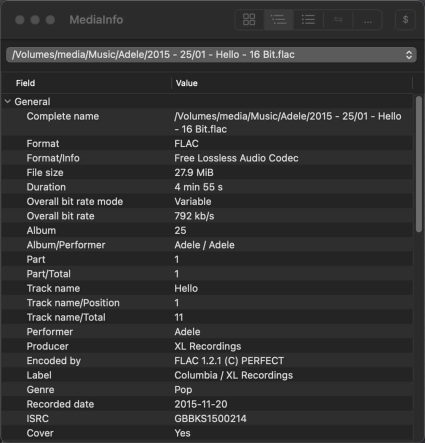Click 'FLAC 1.2.1 (C) PERFECT' value

pyautogui.click(x=229, y=361)
